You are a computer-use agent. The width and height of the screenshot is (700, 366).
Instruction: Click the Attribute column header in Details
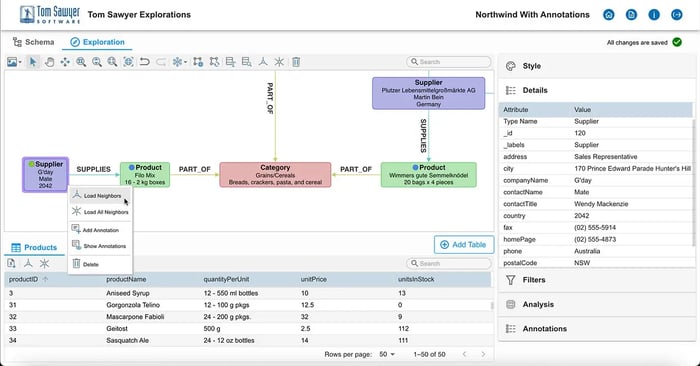(516, 109)
